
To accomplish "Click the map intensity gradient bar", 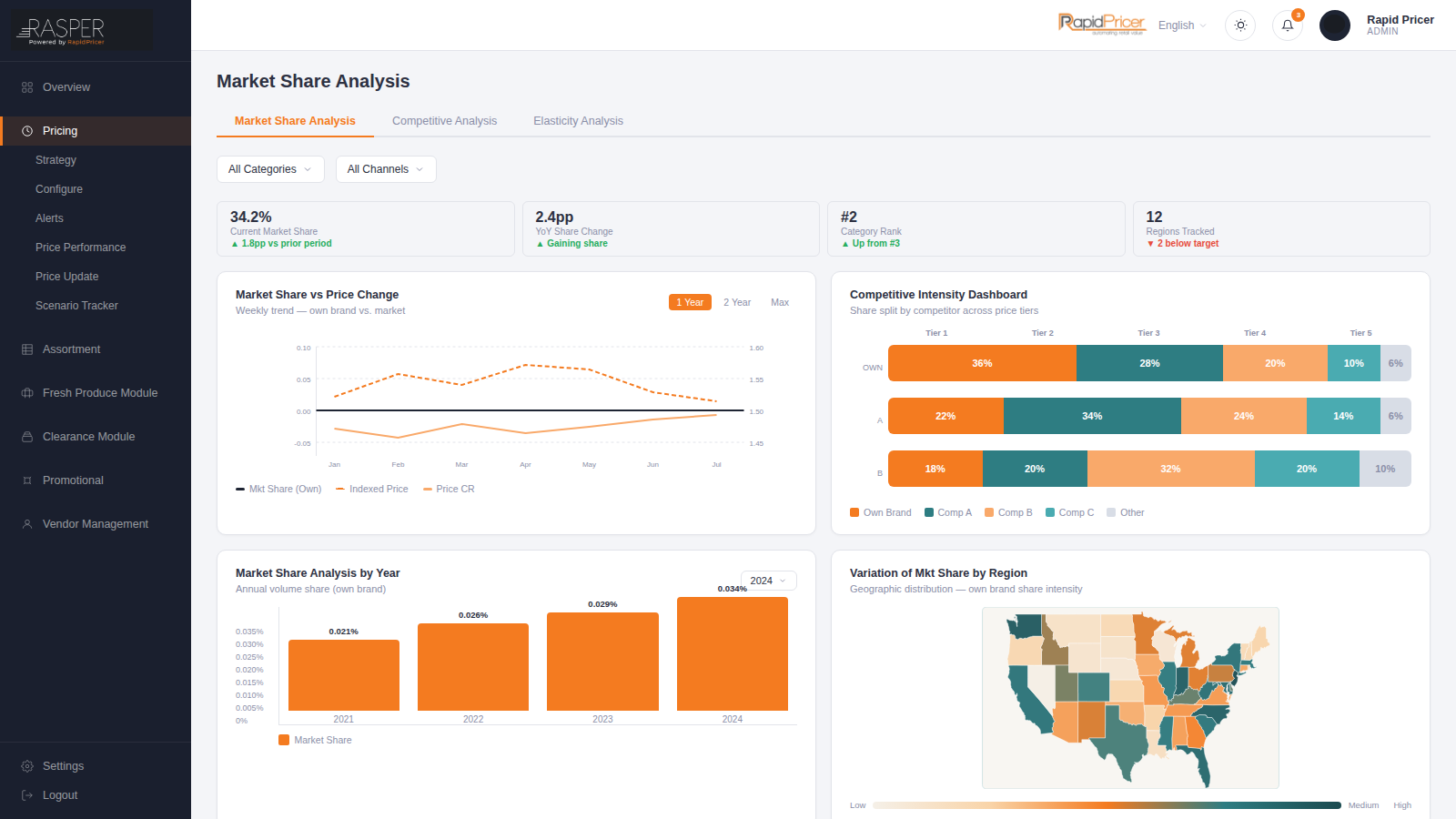I will (1107, 805).
